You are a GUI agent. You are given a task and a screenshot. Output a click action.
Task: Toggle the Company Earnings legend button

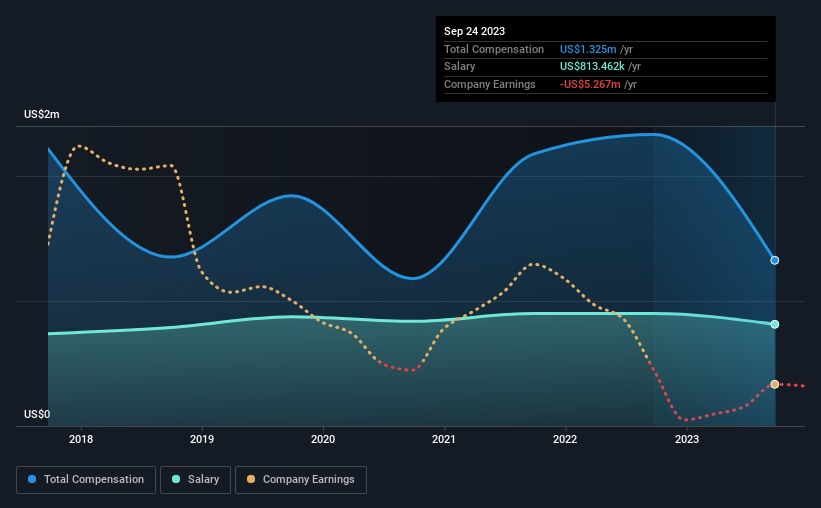[301, 480]
